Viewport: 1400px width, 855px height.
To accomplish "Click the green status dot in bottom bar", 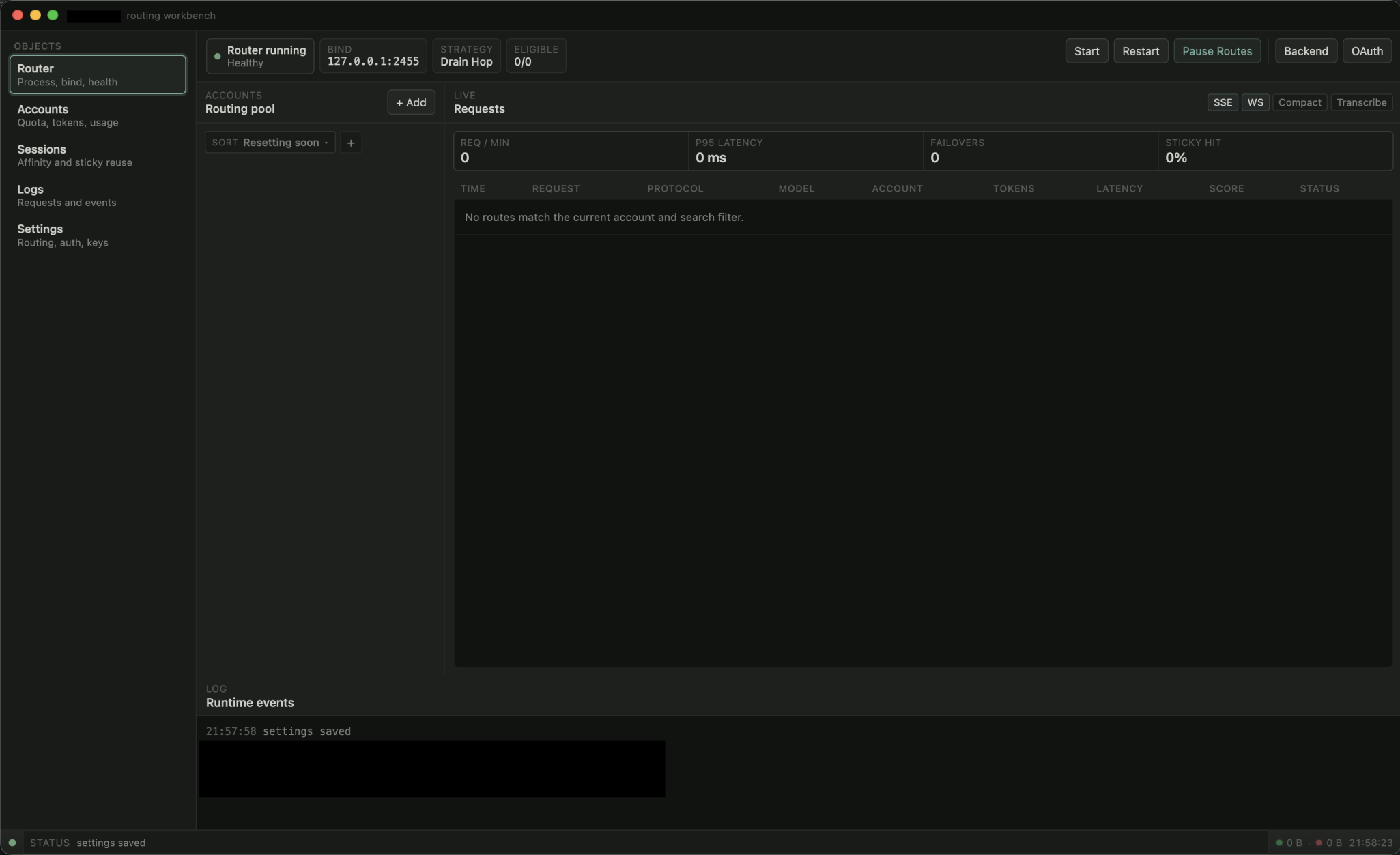I will (x=12, y=843).
